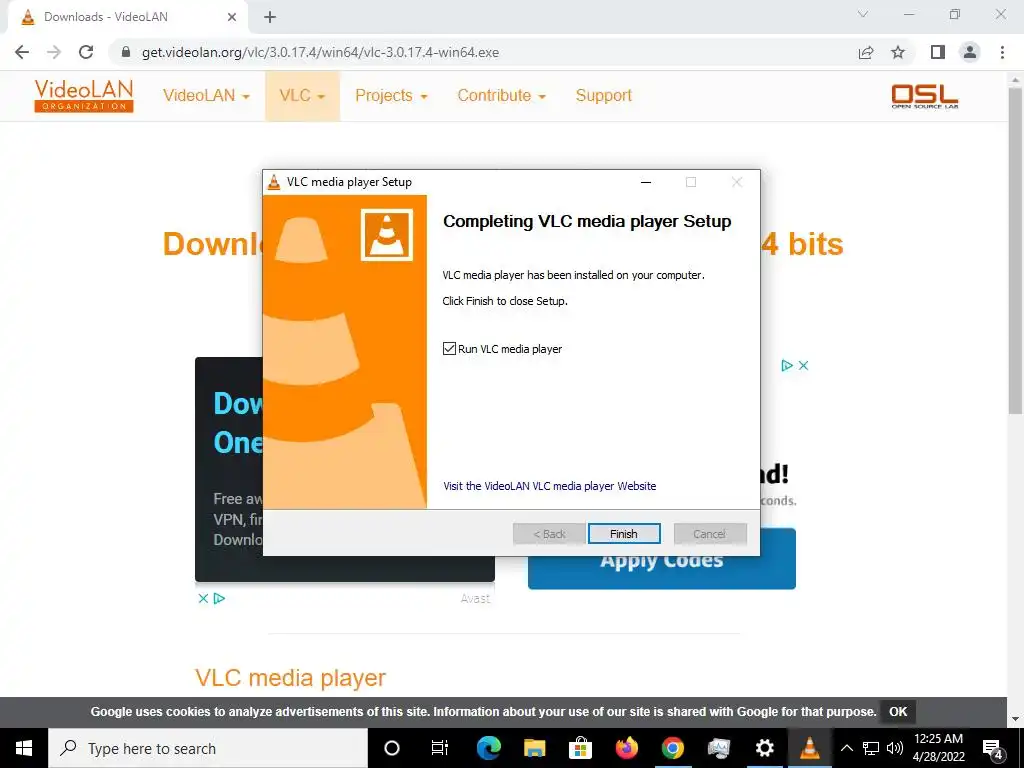Open the notification center with 4 alerts
Screen dimensions: 1024x768
993,749
